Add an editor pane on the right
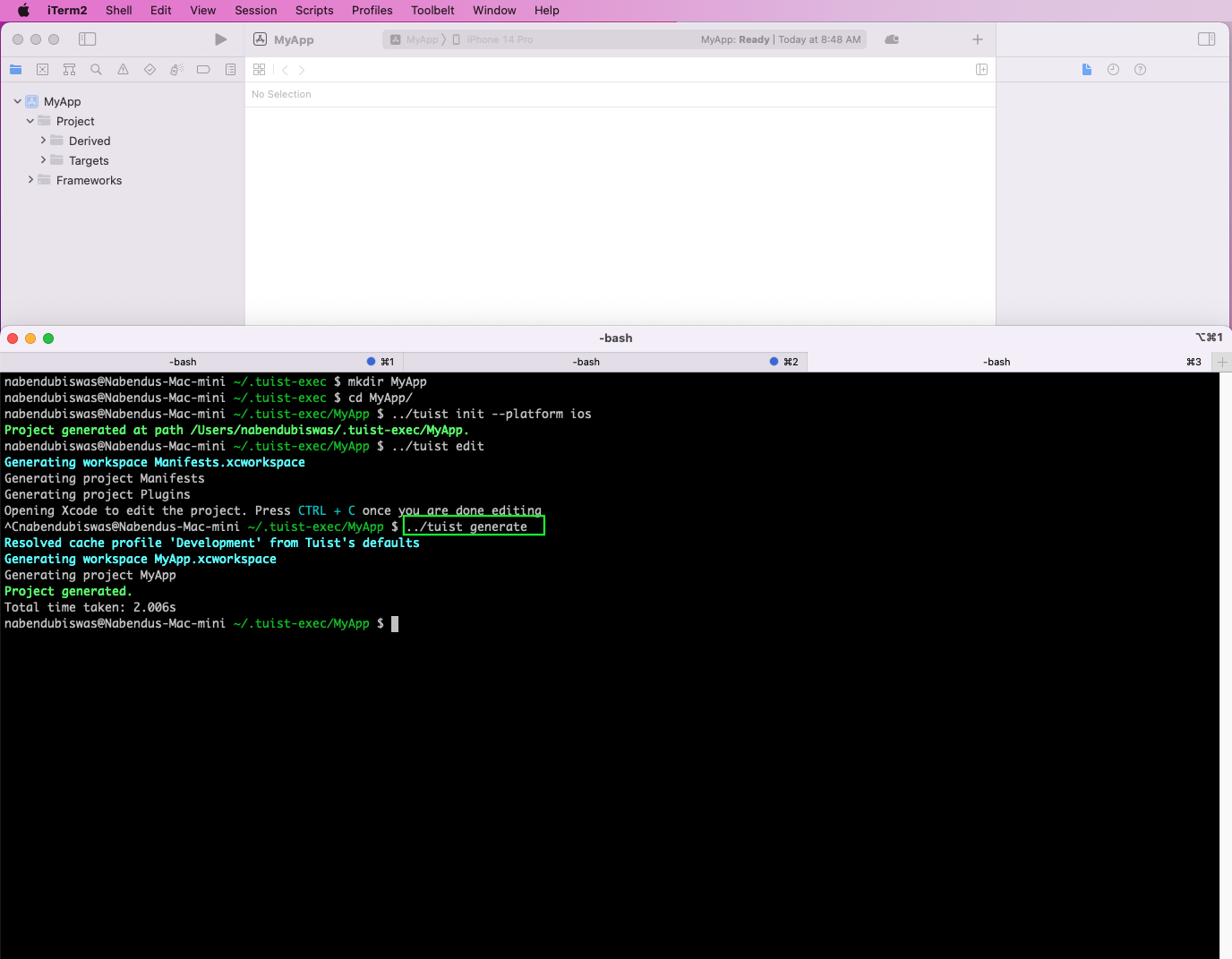 981,70
